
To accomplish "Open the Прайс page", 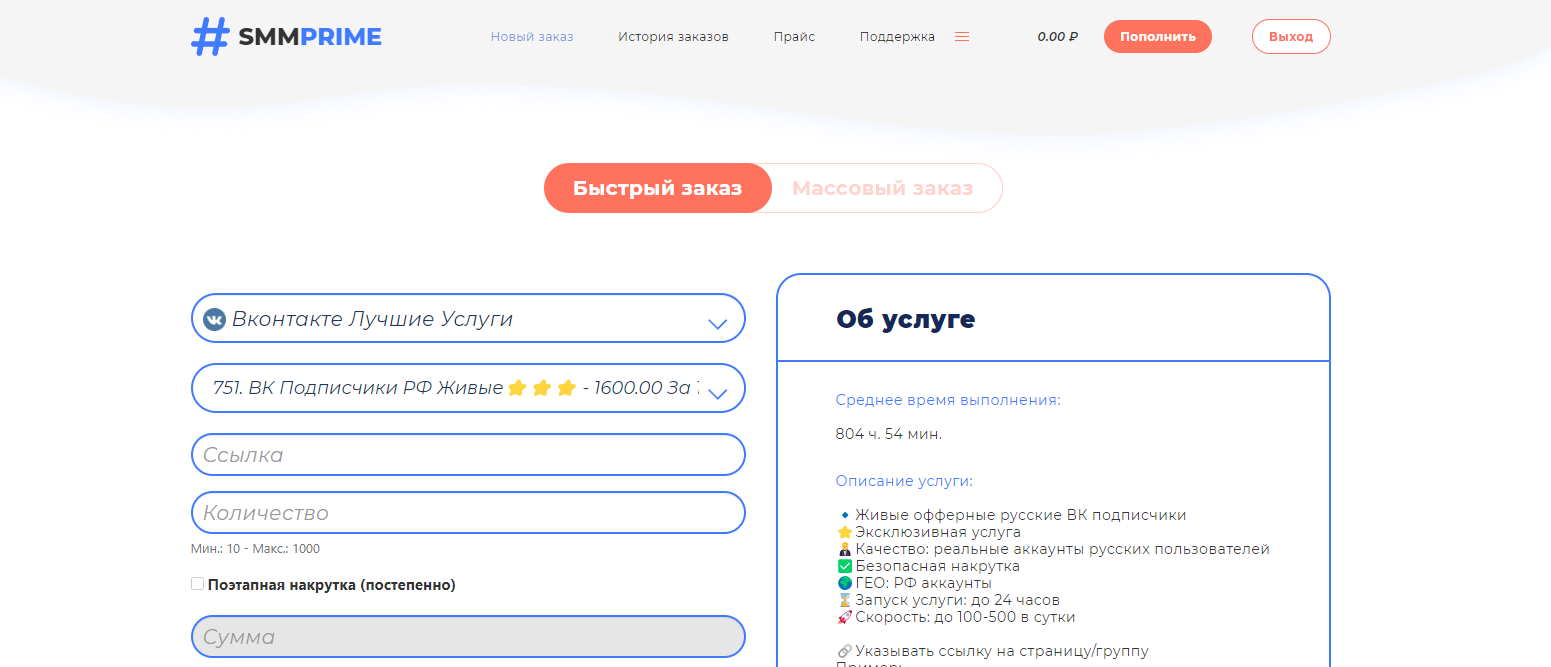I will tap(794, 37).
